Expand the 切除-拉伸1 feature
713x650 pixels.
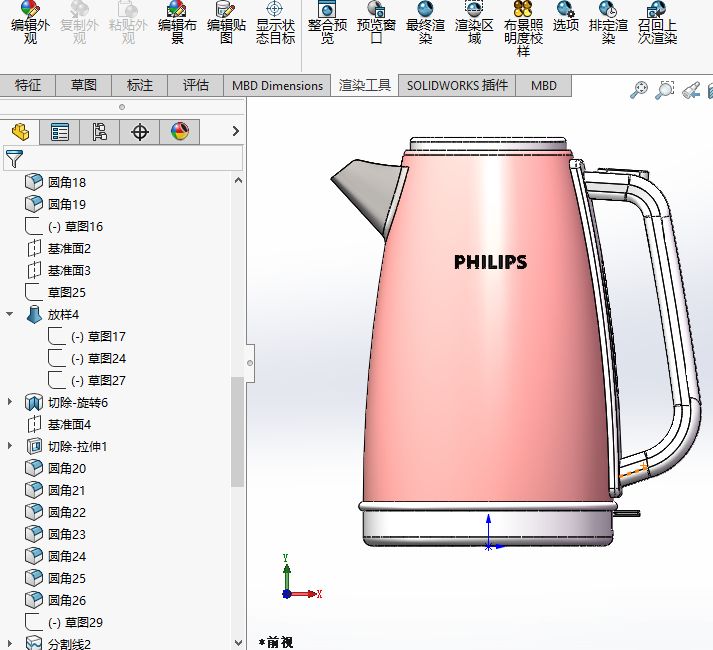click(10, 446)
